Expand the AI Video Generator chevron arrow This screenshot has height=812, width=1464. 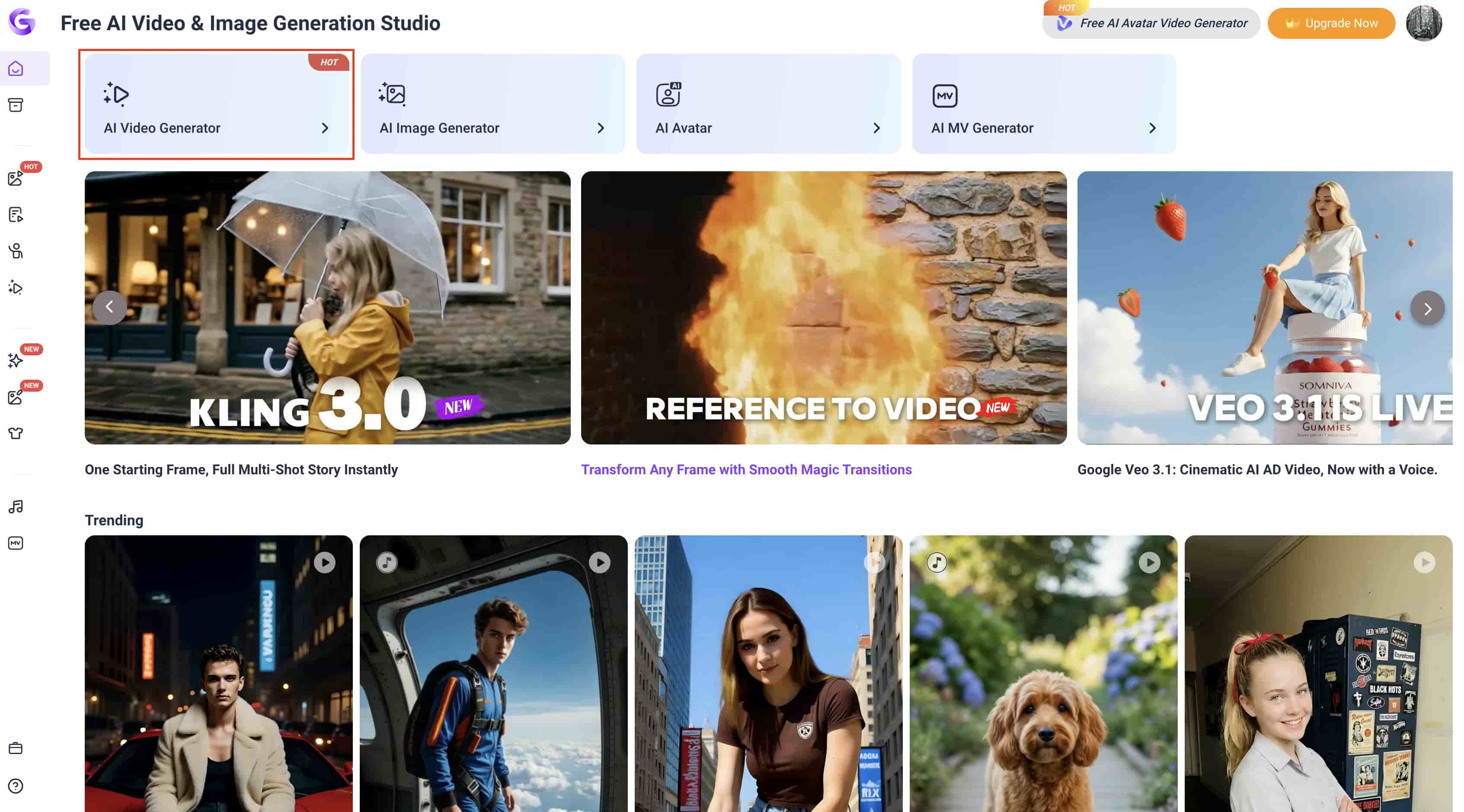[x=325, y=128]
